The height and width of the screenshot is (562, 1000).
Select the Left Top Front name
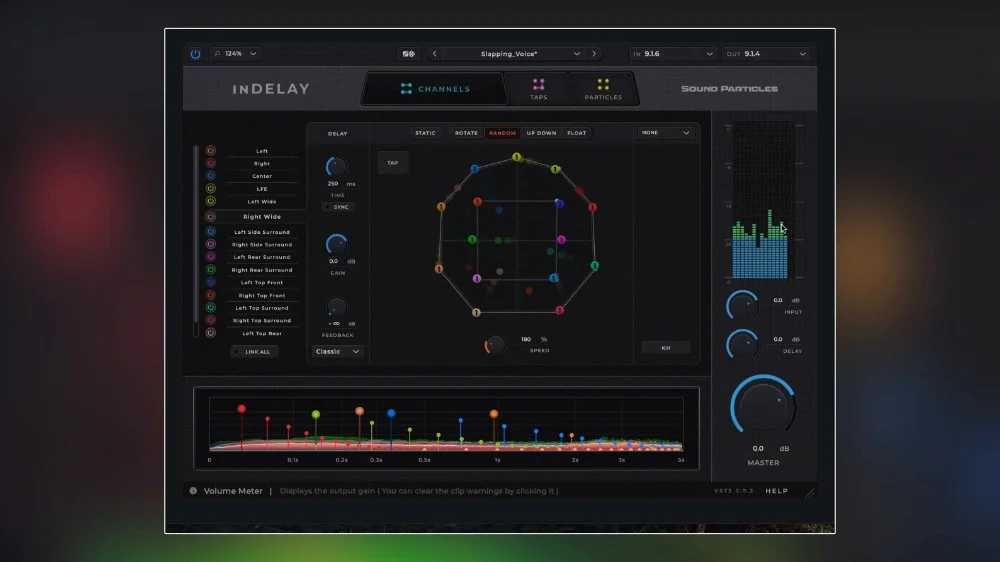point(261,283)
